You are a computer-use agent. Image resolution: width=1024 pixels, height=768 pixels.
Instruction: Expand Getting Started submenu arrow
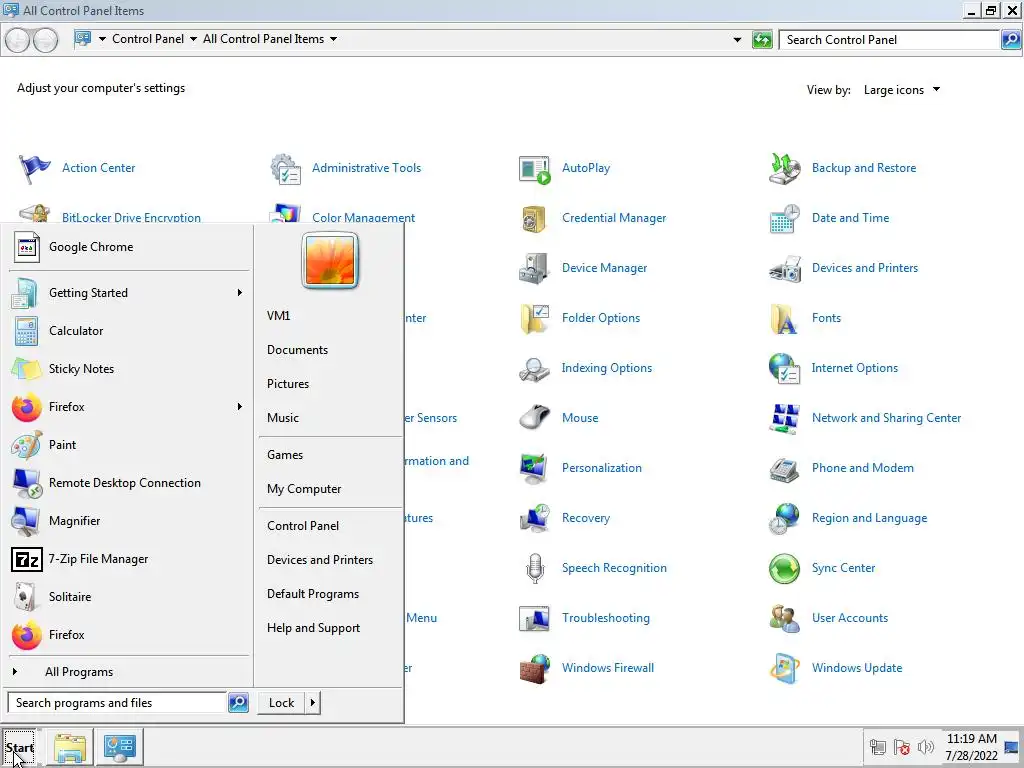[240, 293]
